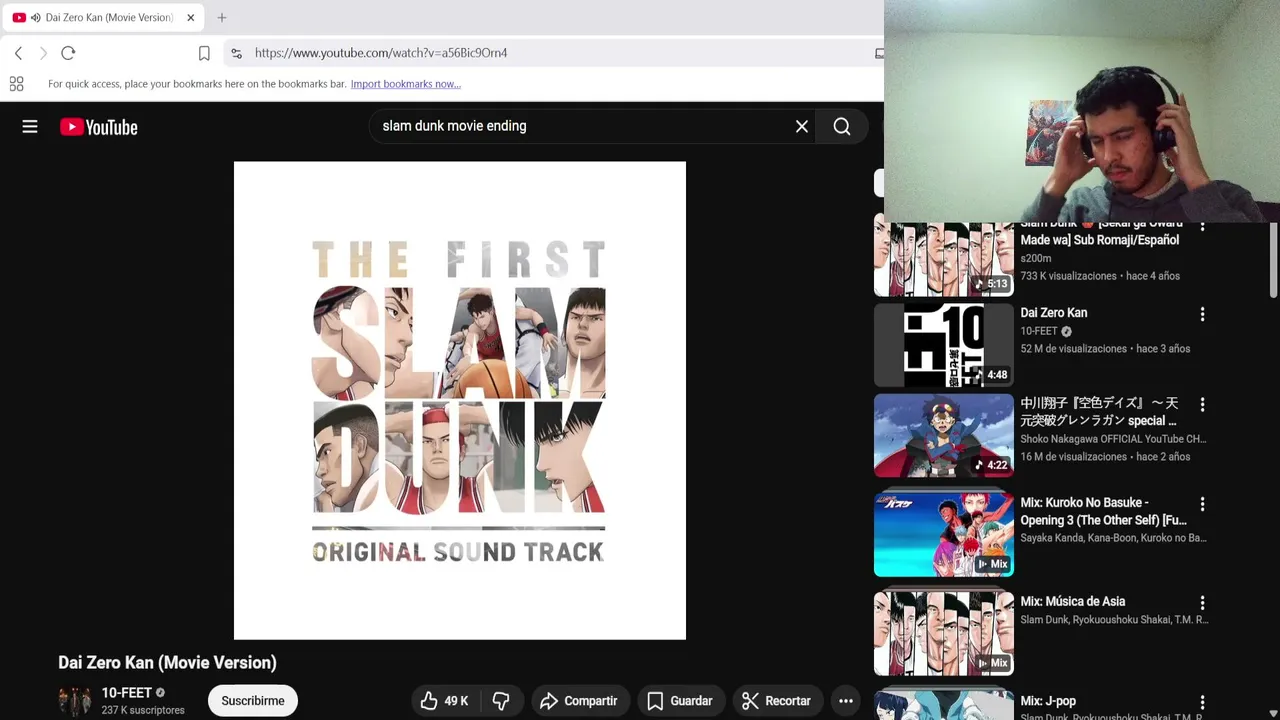
Task: Click the page vertical scrollbar thumb
Action: click(x=1273, y=260)
